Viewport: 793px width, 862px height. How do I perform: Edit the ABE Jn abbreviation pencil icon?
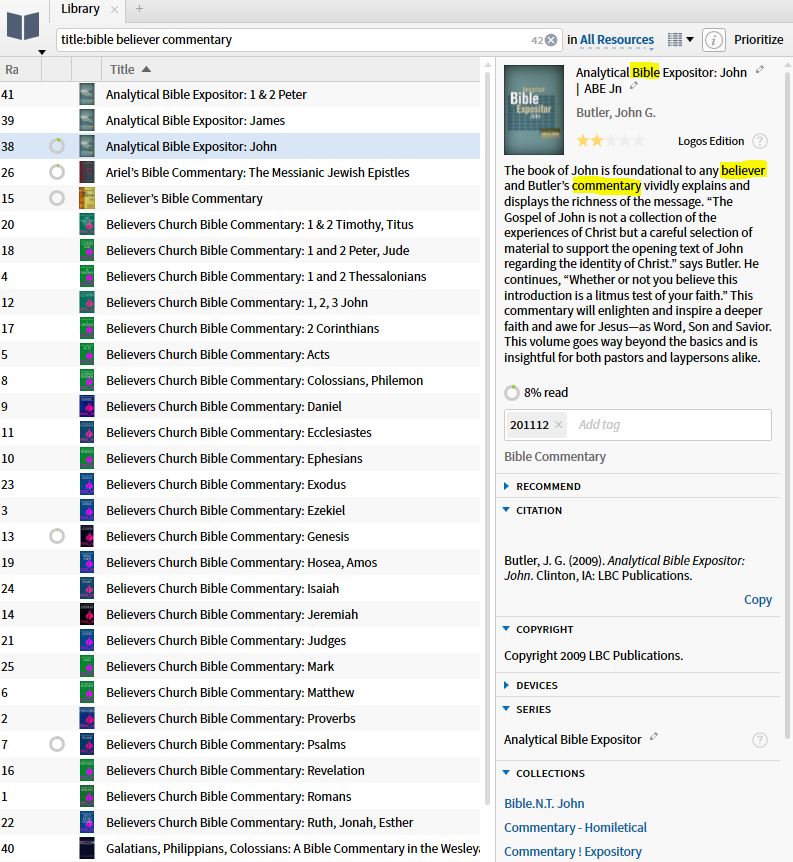pyautogui.click(x=634, y=85)
